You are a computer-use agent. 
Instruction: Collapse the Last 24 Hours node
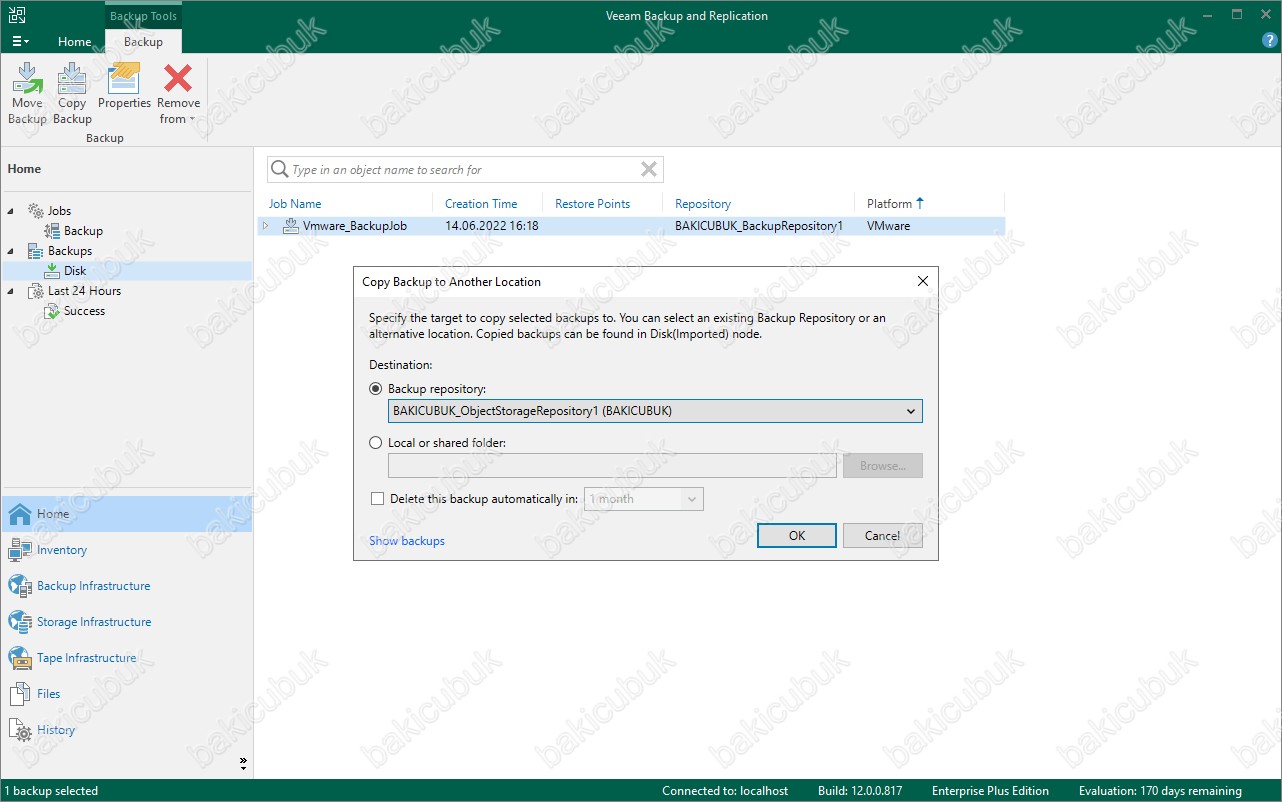(x=12, y=291)
